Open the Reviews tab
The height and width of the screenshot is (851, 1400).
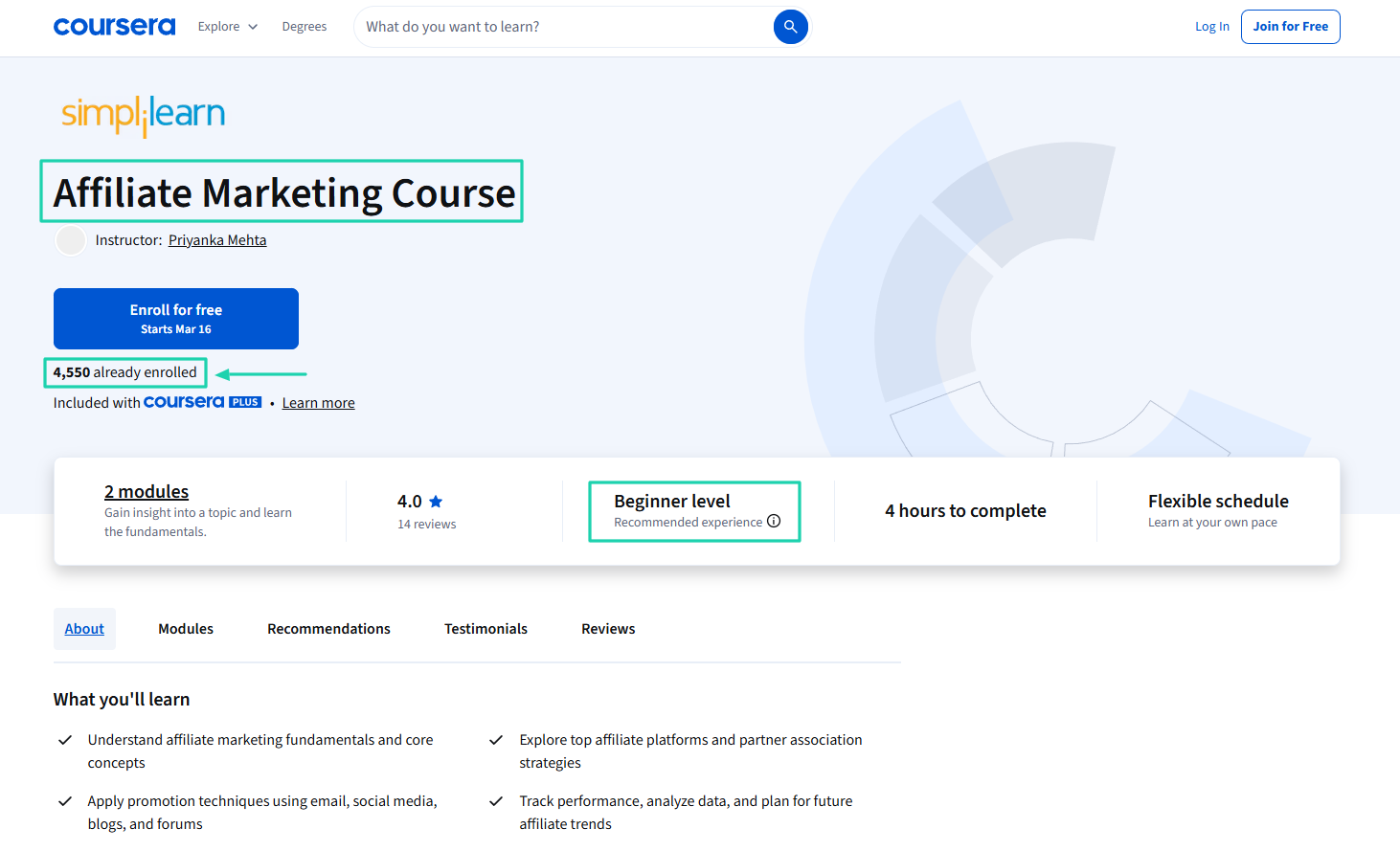607,628
